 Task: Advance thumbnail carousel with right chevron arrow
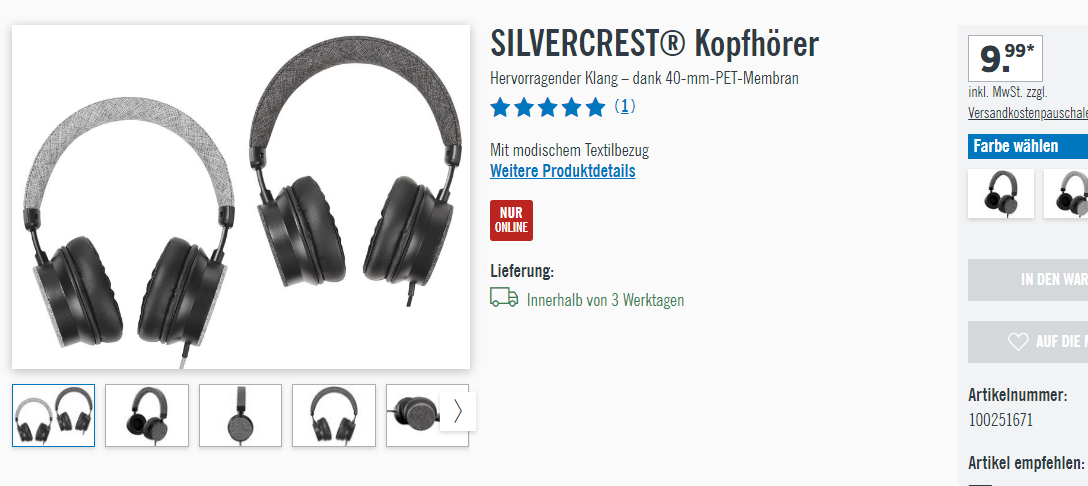pos(458,412)
